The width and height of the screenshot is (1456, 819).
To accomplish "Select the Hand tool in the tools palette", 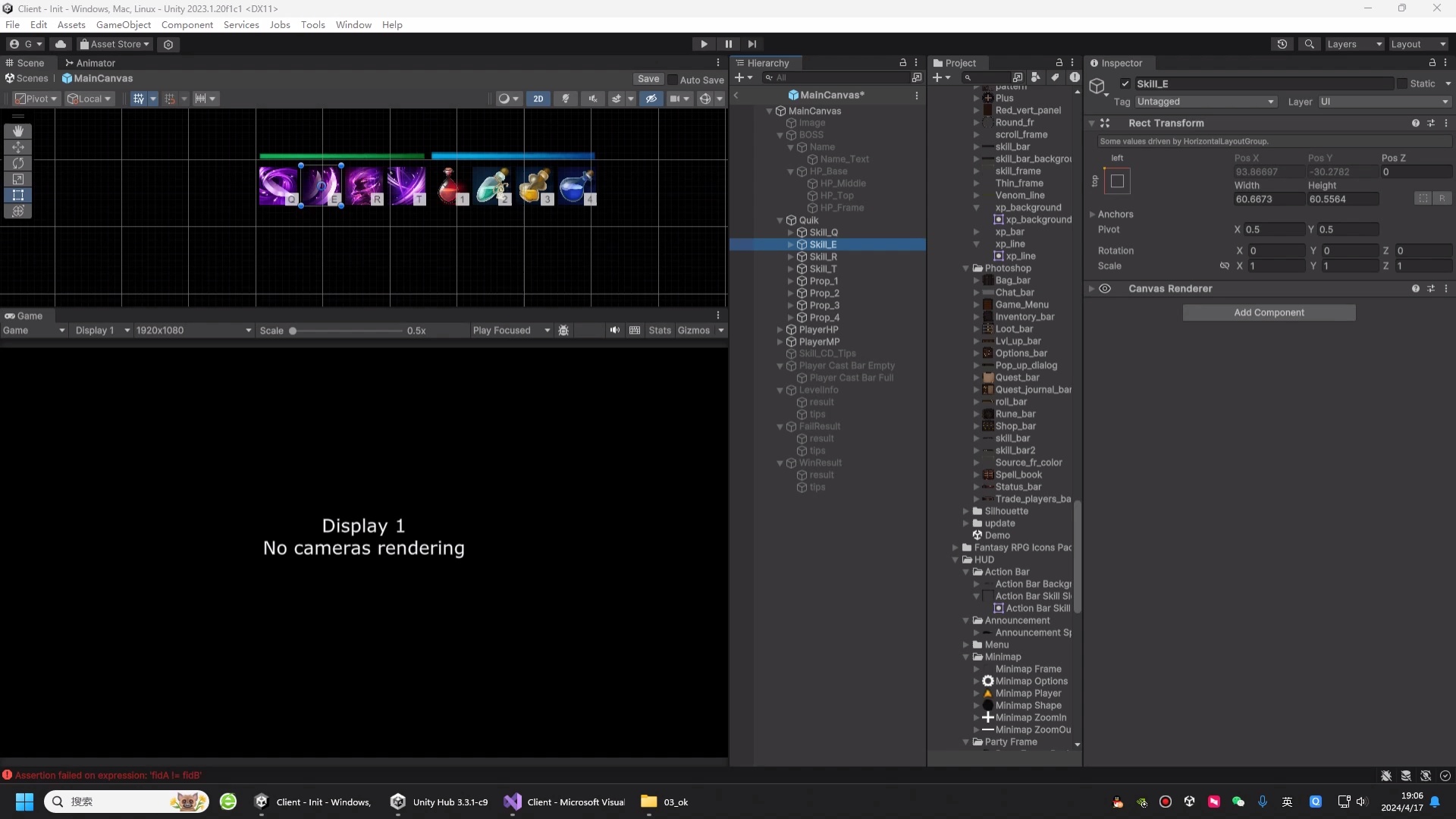I will (x=18, y=131).
